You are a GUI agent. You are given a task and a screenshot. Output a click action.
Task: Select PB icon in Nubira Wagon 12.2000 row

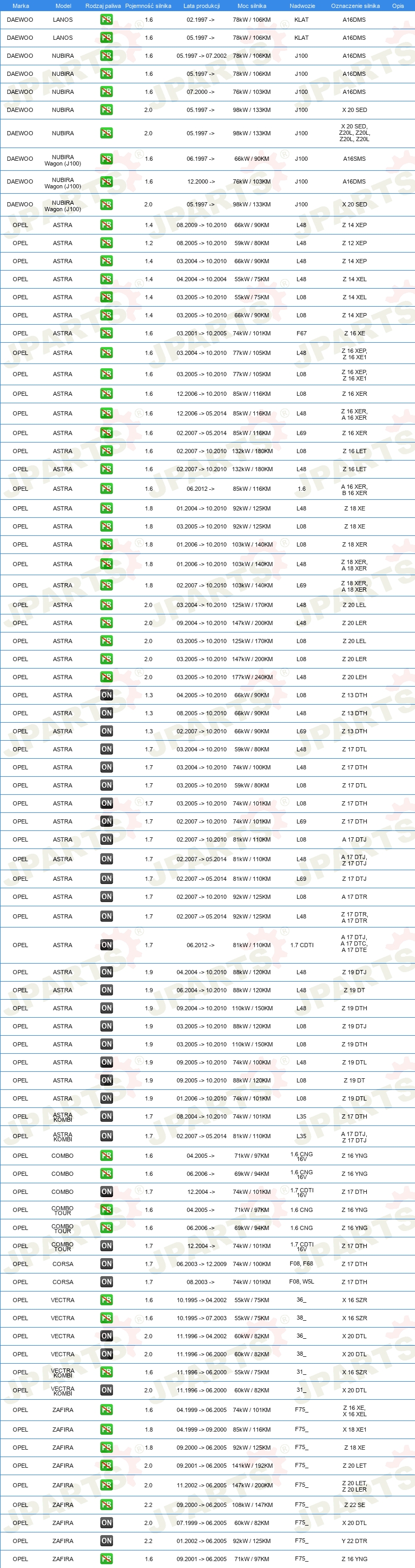(x=107, y=181)
